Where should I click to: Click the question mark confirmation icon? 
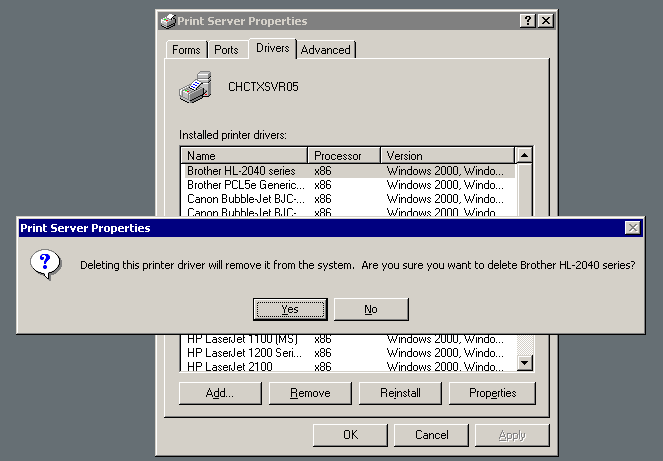(x=46, y=264)
